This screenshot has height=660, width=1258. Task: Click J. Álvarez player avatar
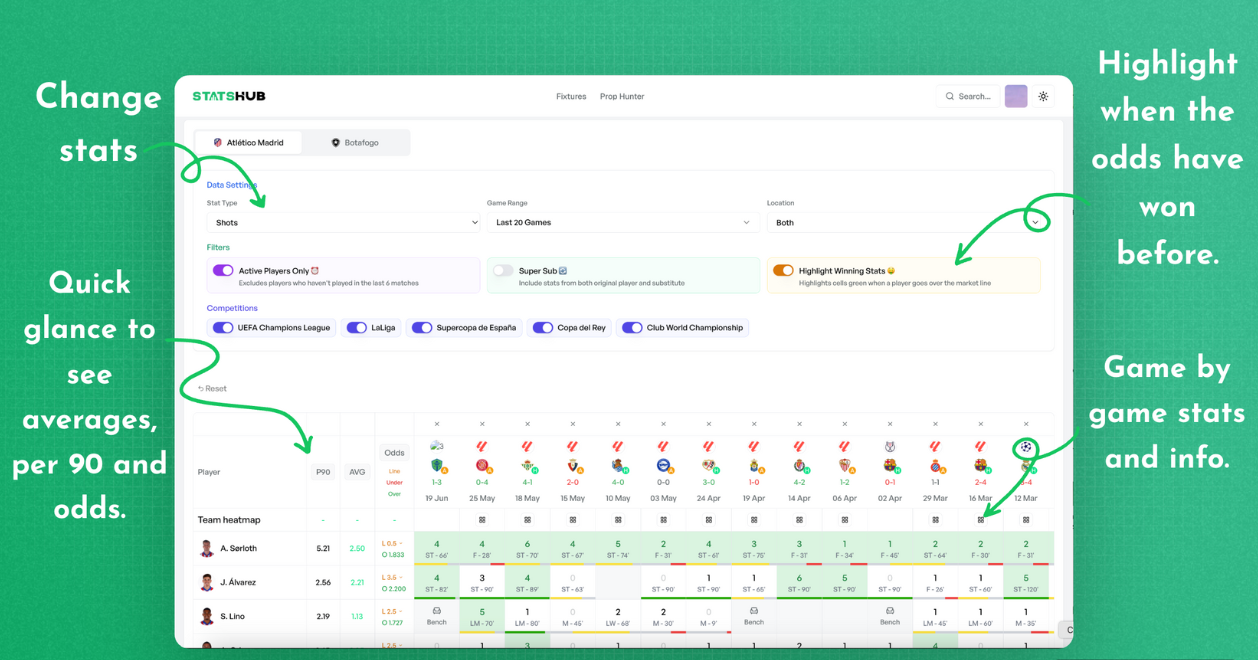(207, 582)
